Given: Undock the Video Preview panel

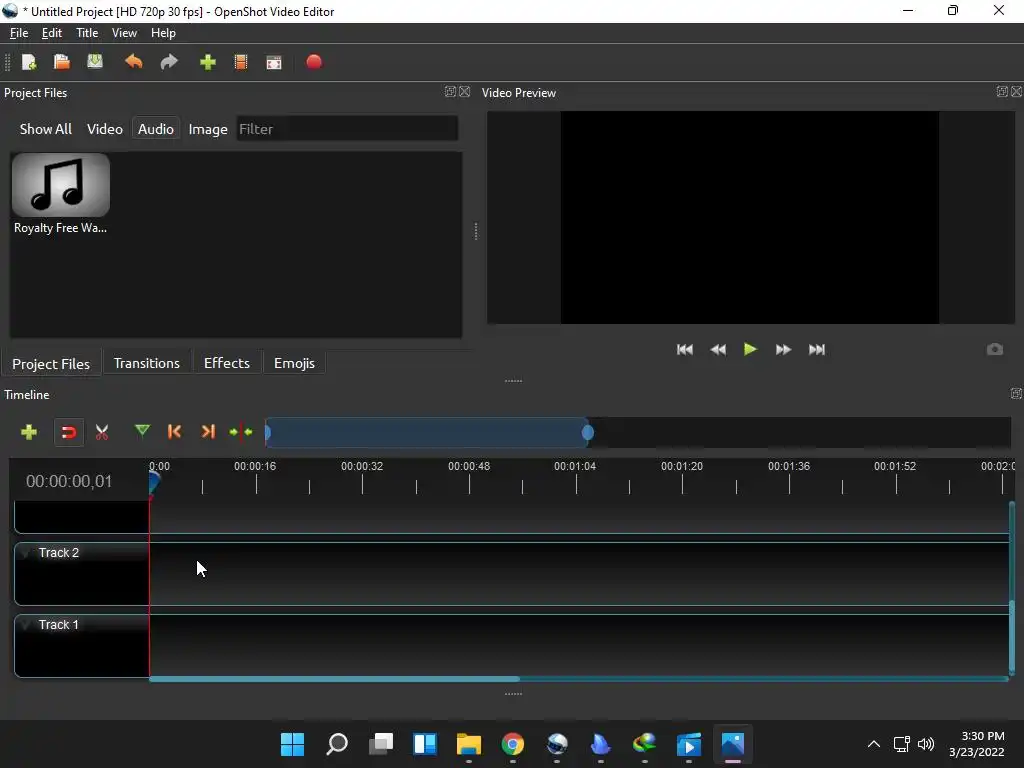Looking at the screenshot, I should tap(1002, 91).
